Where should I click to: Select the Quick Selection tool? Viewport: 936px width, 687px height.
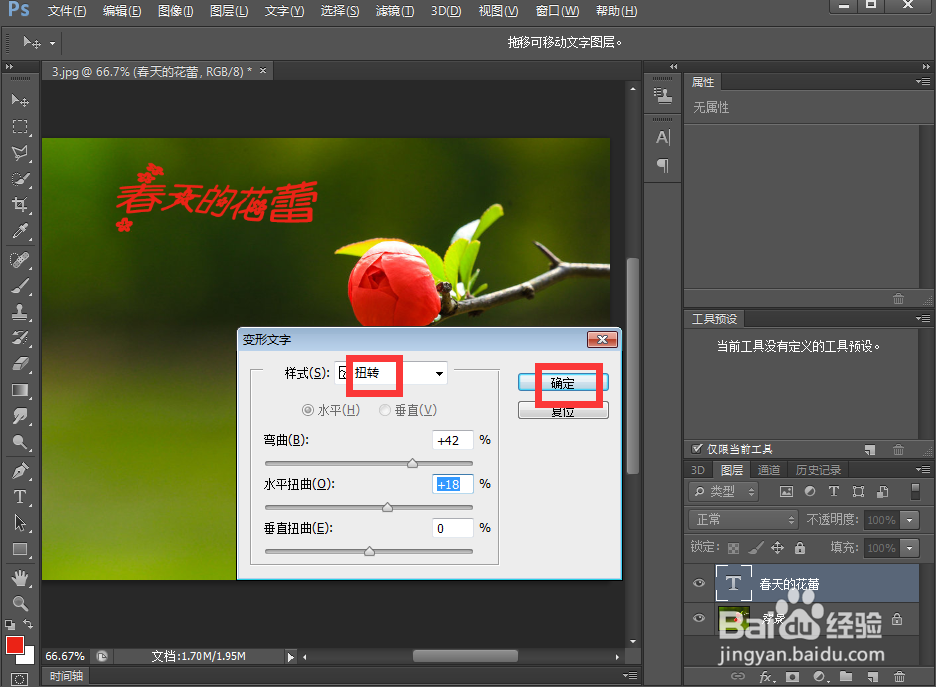(20, 179)
